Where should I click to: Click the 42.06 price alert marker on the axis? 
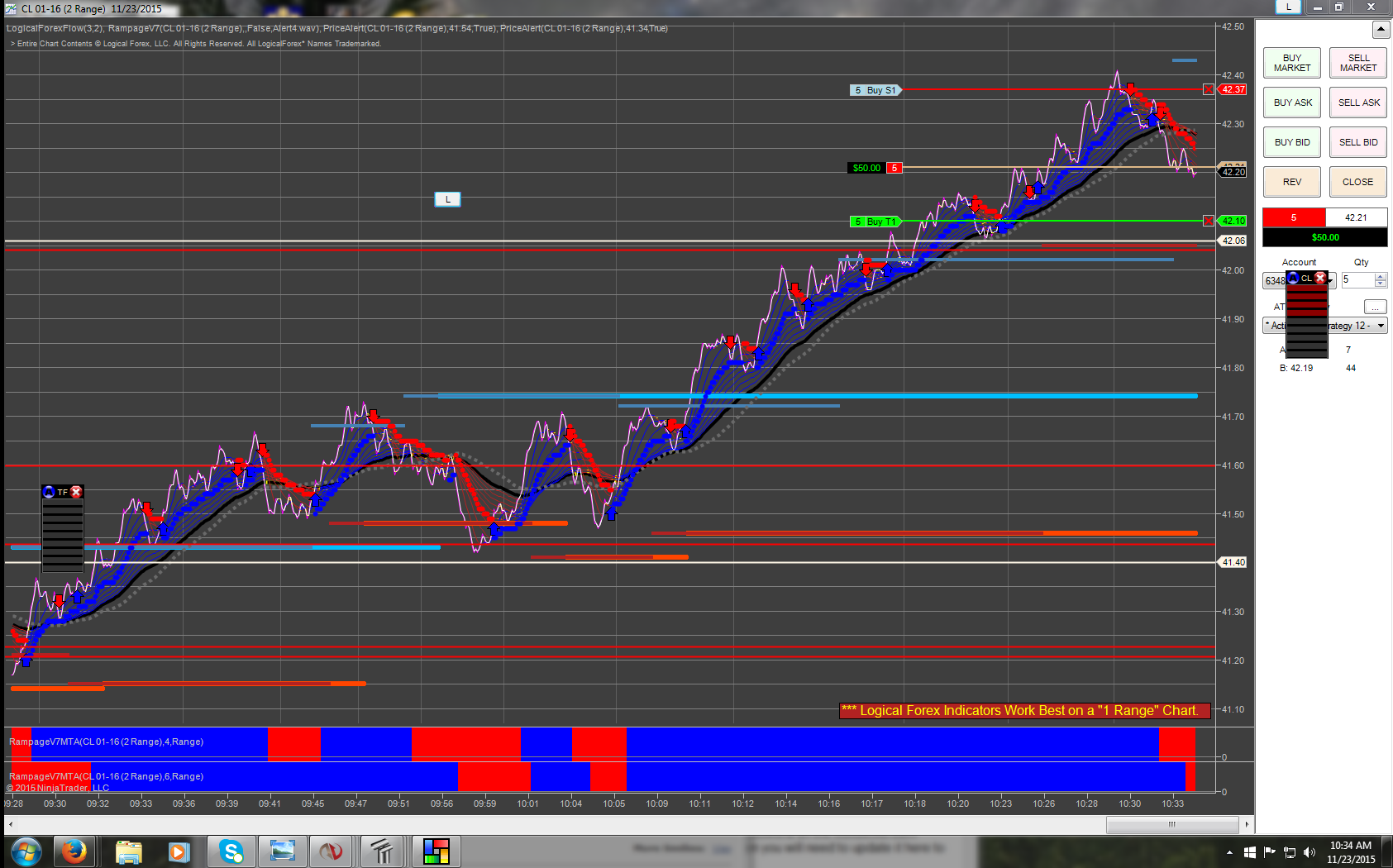click(1233, 241)
